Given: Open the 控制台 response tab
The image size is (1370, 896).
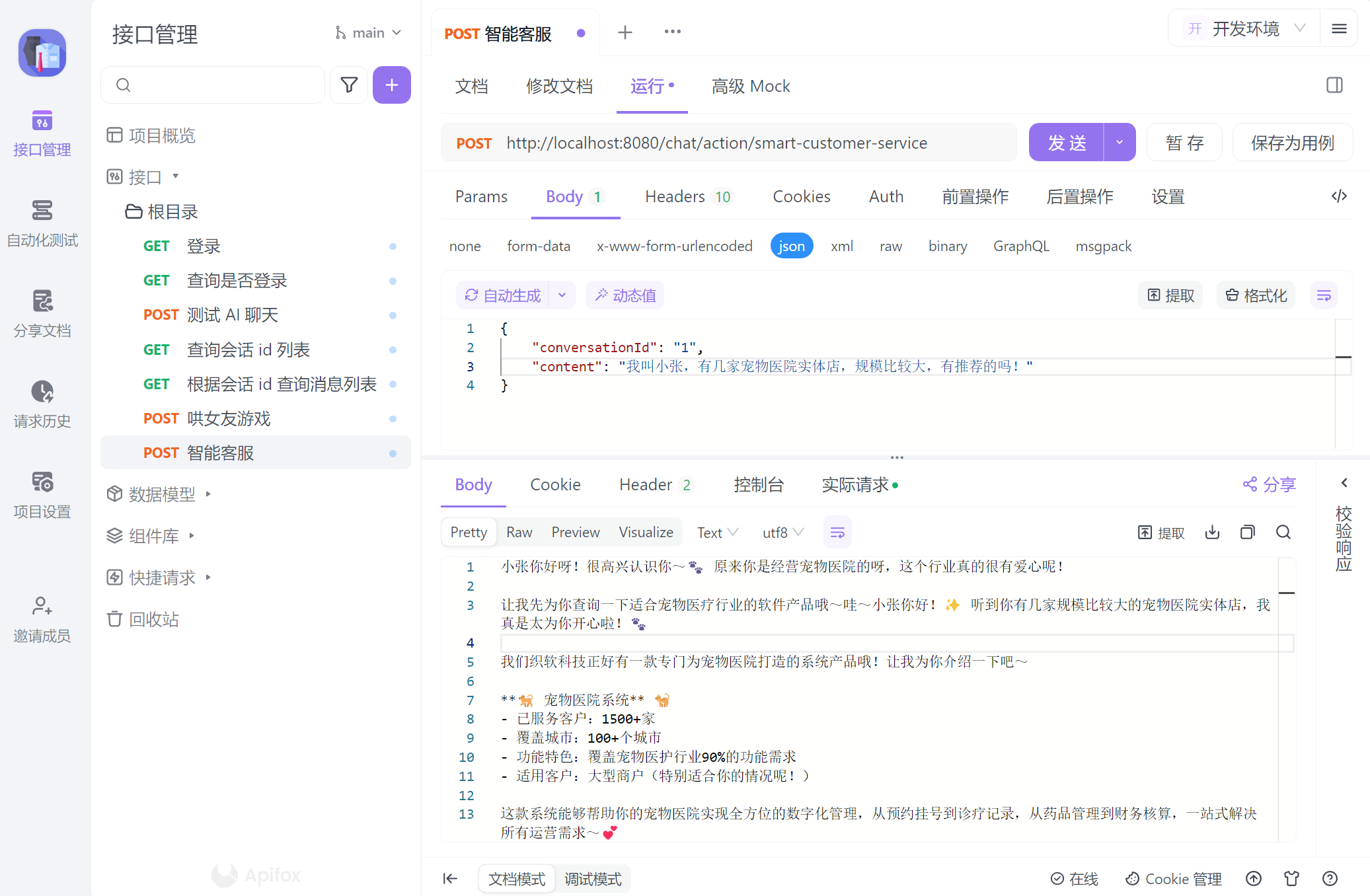Looking at the screenshot, I should coord(758,485).
